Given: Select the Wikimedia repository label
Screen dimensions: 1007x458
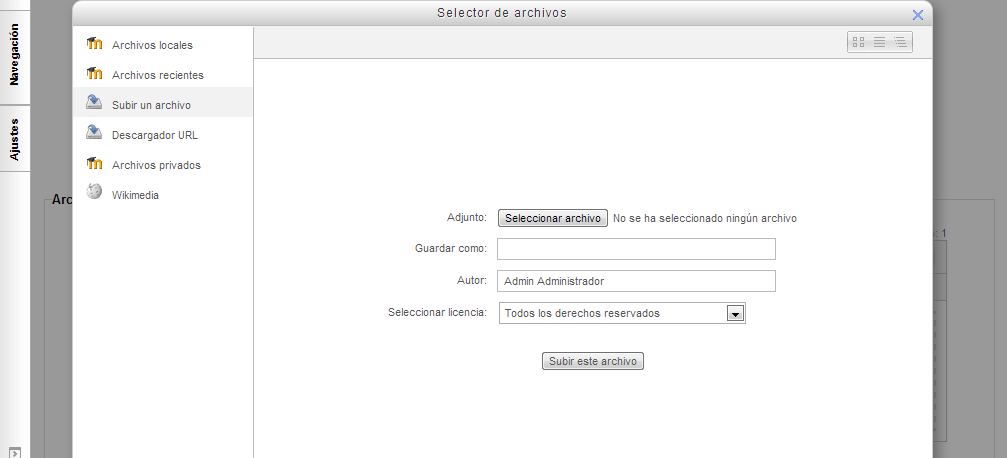Looking at the screenshot, I should coord(135,195).
